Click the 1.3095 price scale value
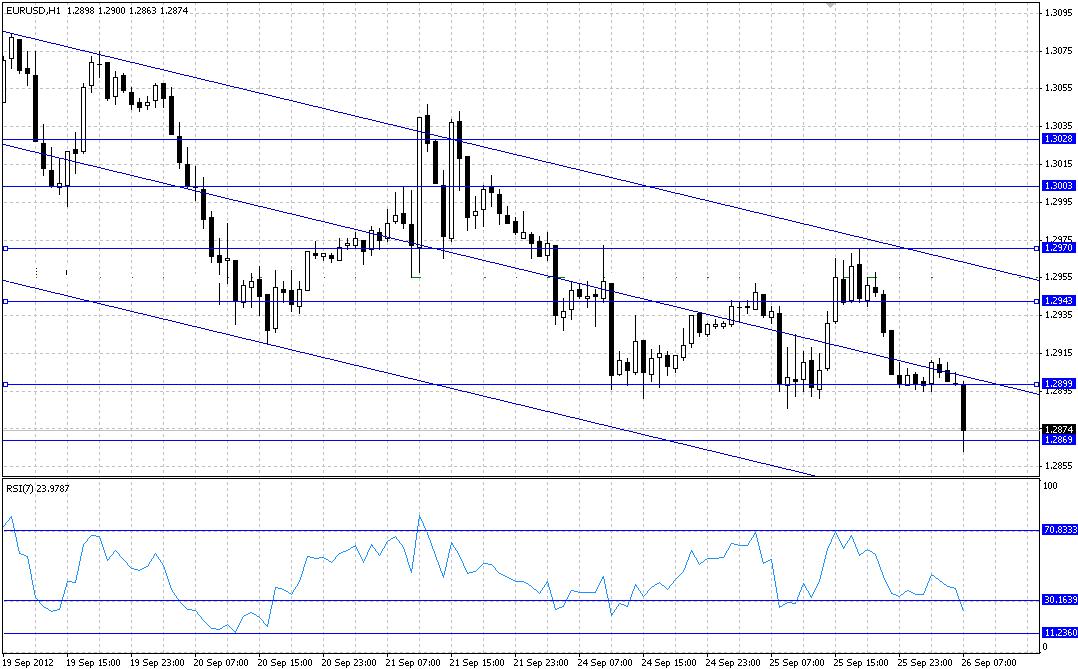This screenshot has width=1078, height=669. (x=1059, y=12)
